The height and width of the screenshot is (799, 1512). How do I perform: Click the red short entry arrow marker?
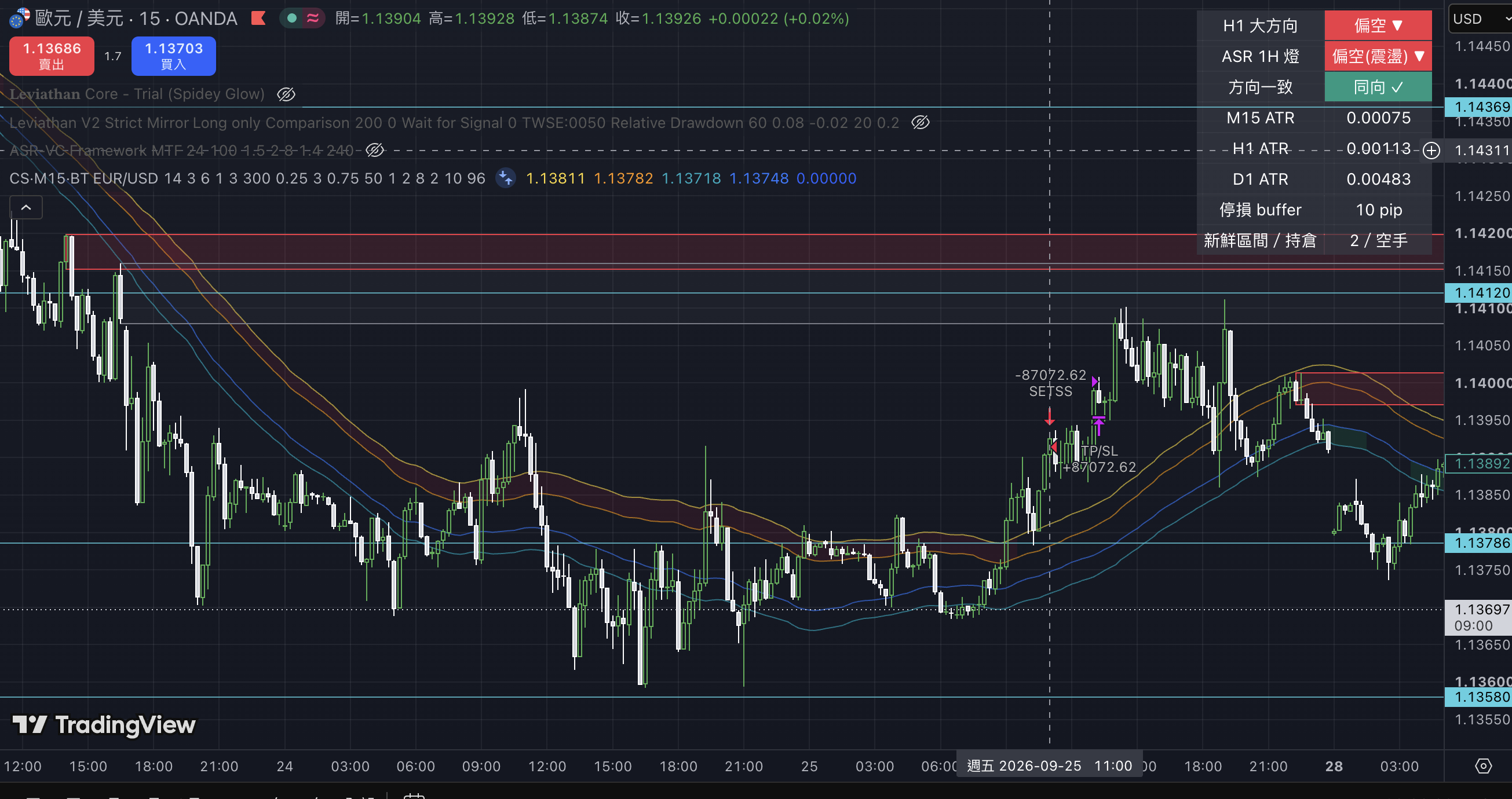[1050, 417]
